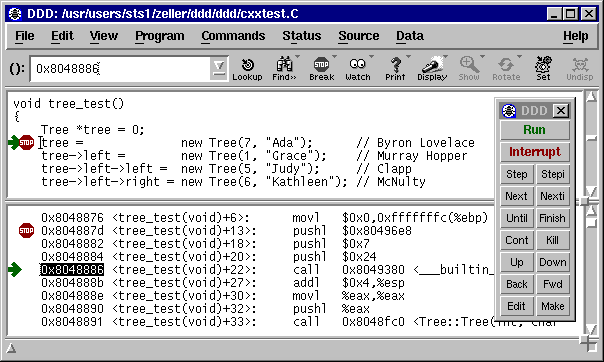
Task: Open the argument field dropdown arrow
Action: click(x=219, y=69)
